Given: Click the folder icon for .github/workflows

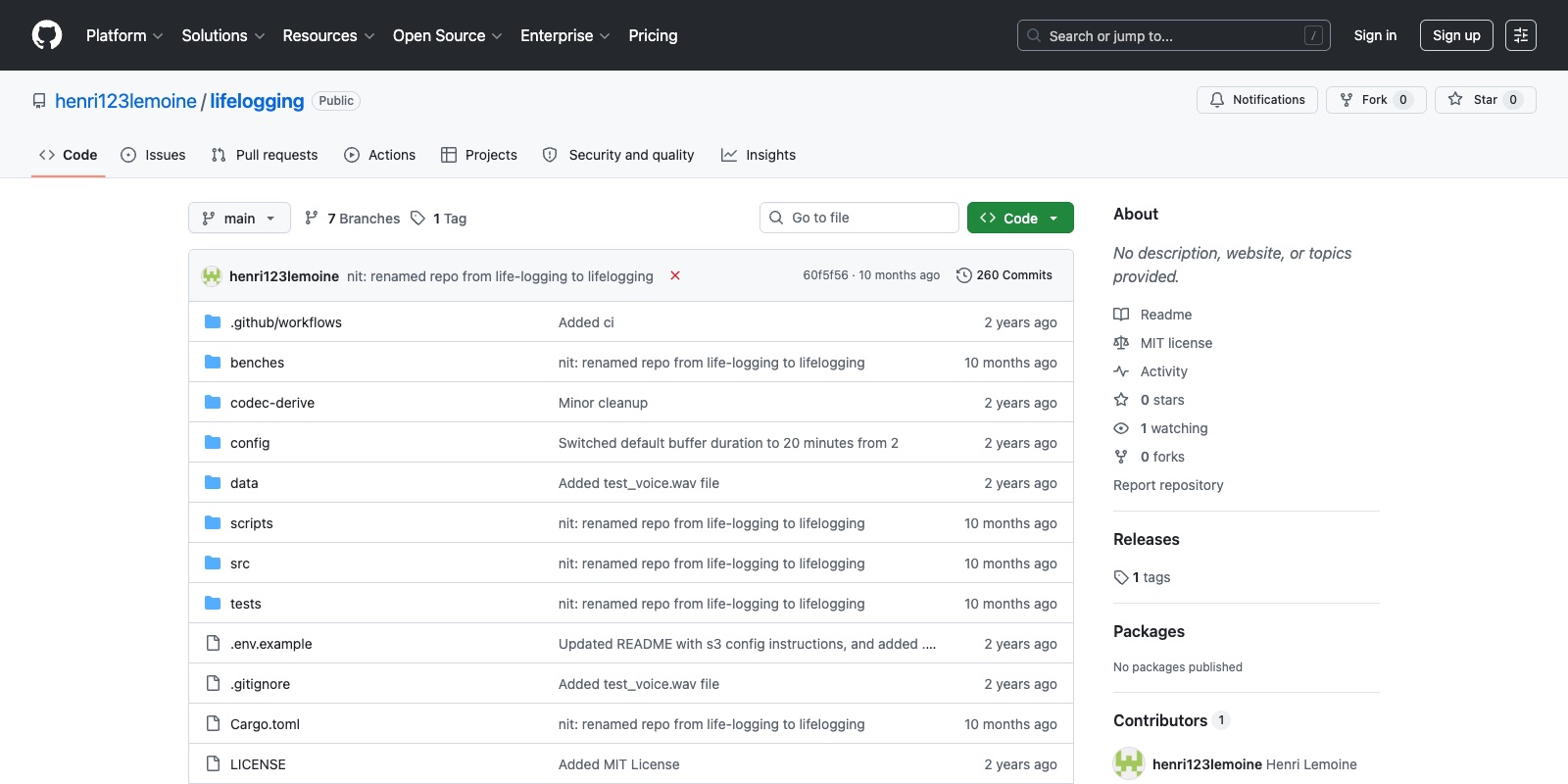Looking at the screenshot, I should [x=213, y=321].
